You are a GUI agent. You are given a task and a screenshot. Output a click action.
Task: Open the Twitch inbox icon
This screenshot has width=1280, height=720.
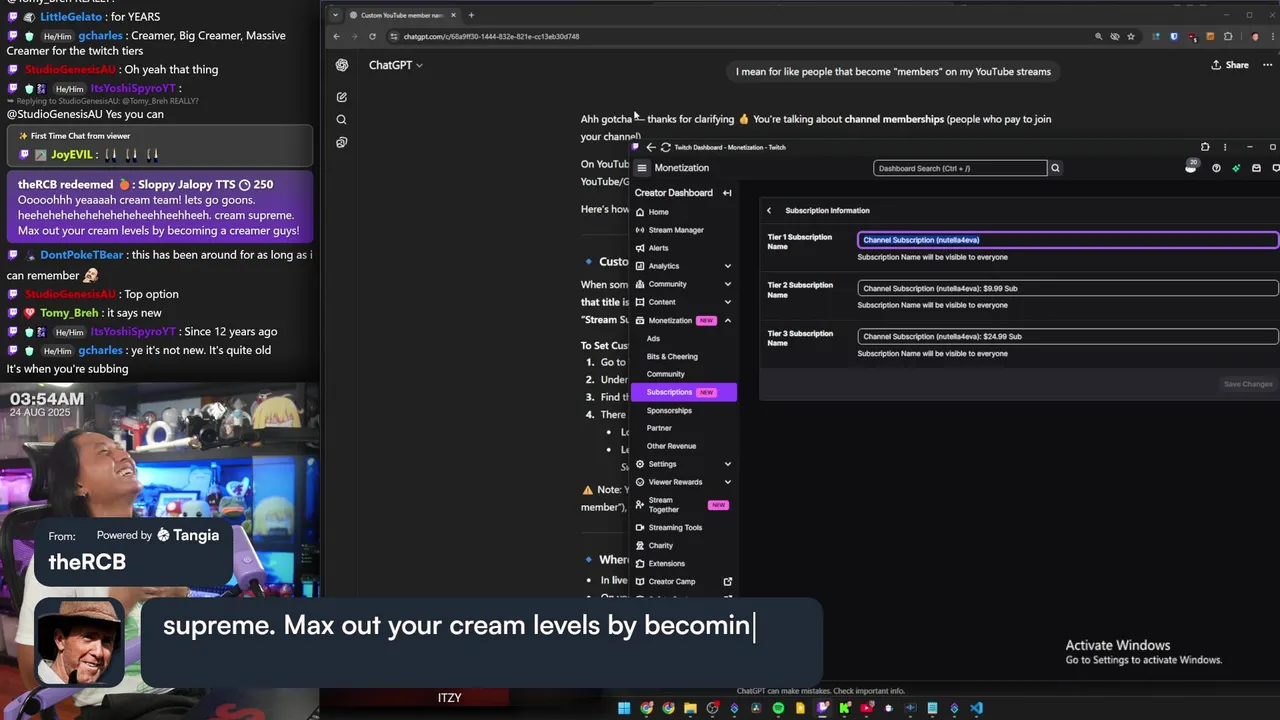(x=1256, y=168)
